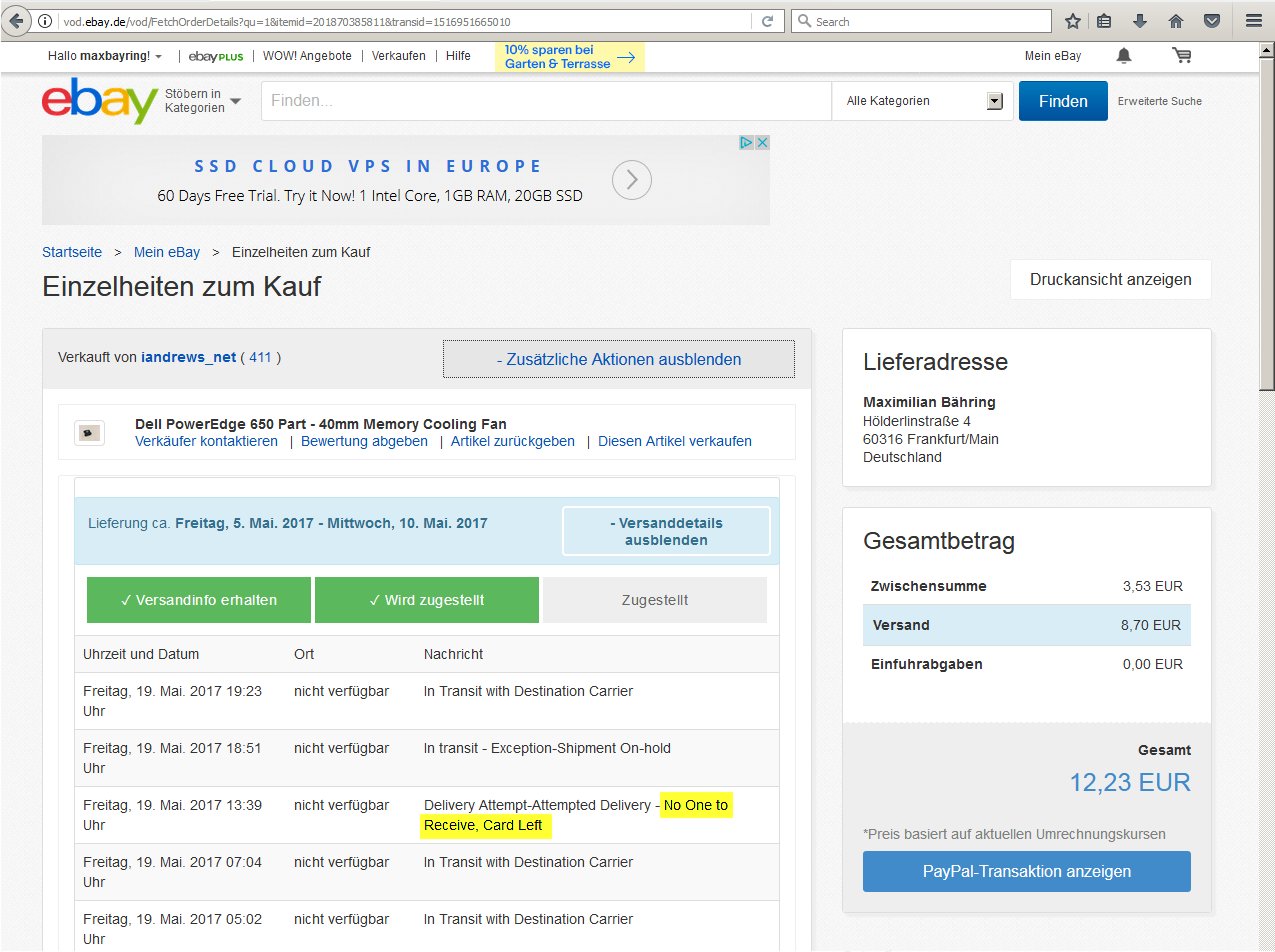Screen dimensions: 1275x952
Task: Click the ad's circular arrow button
Action: click(632, 181)
